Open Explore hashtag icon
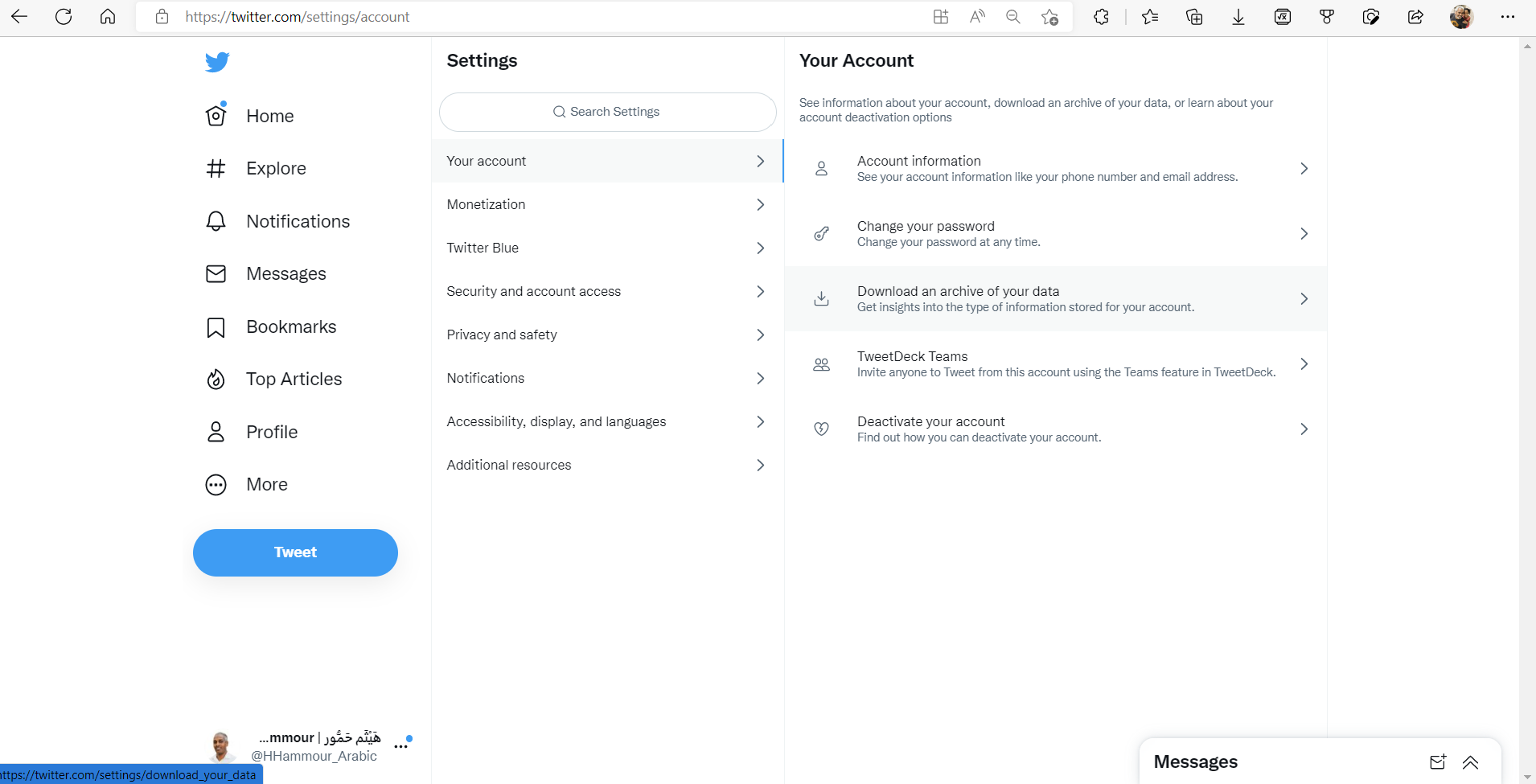 point(216,169)
